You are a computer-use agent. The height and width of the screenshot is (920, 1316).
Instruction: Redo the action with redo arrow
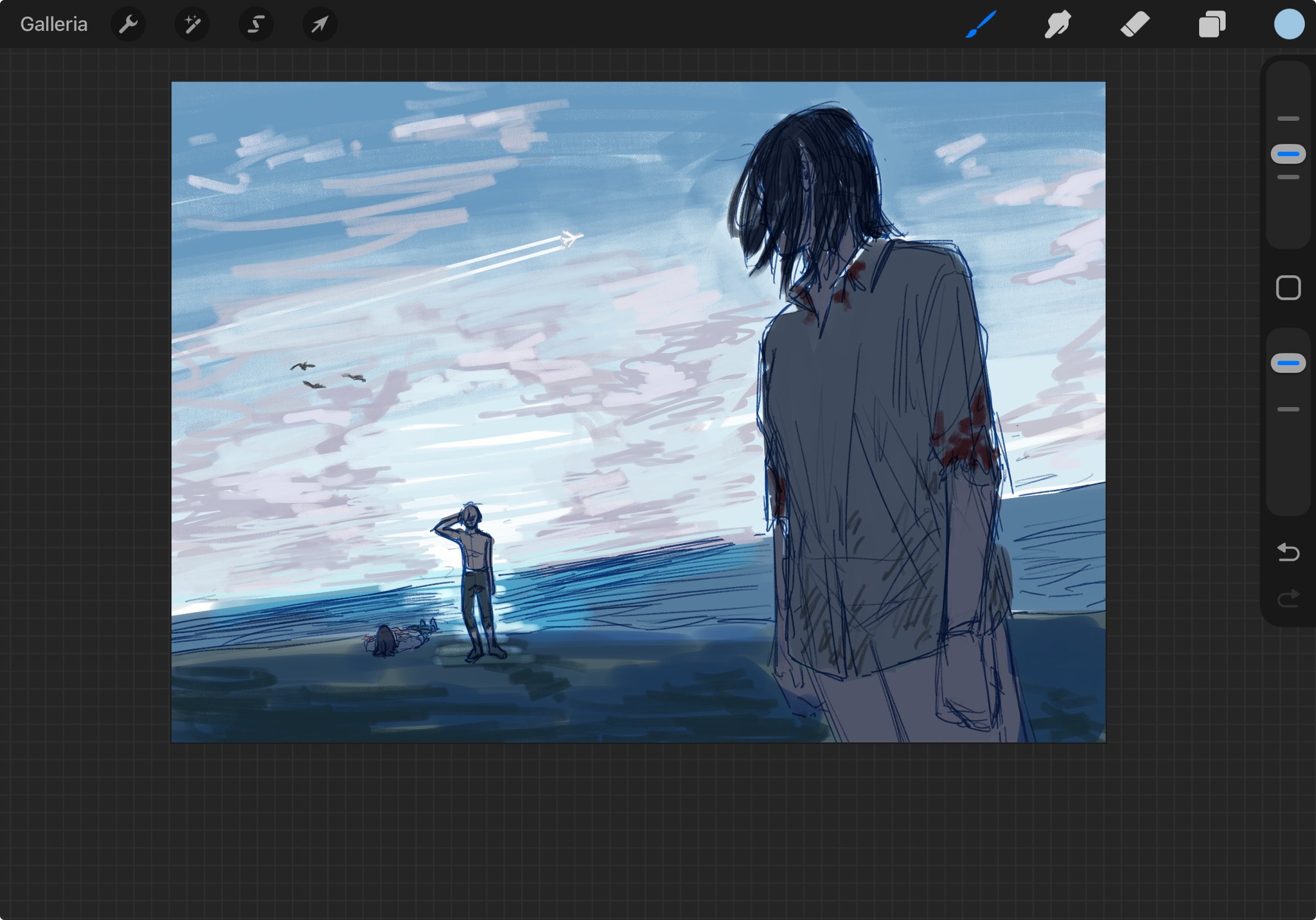click(1288, 599)
